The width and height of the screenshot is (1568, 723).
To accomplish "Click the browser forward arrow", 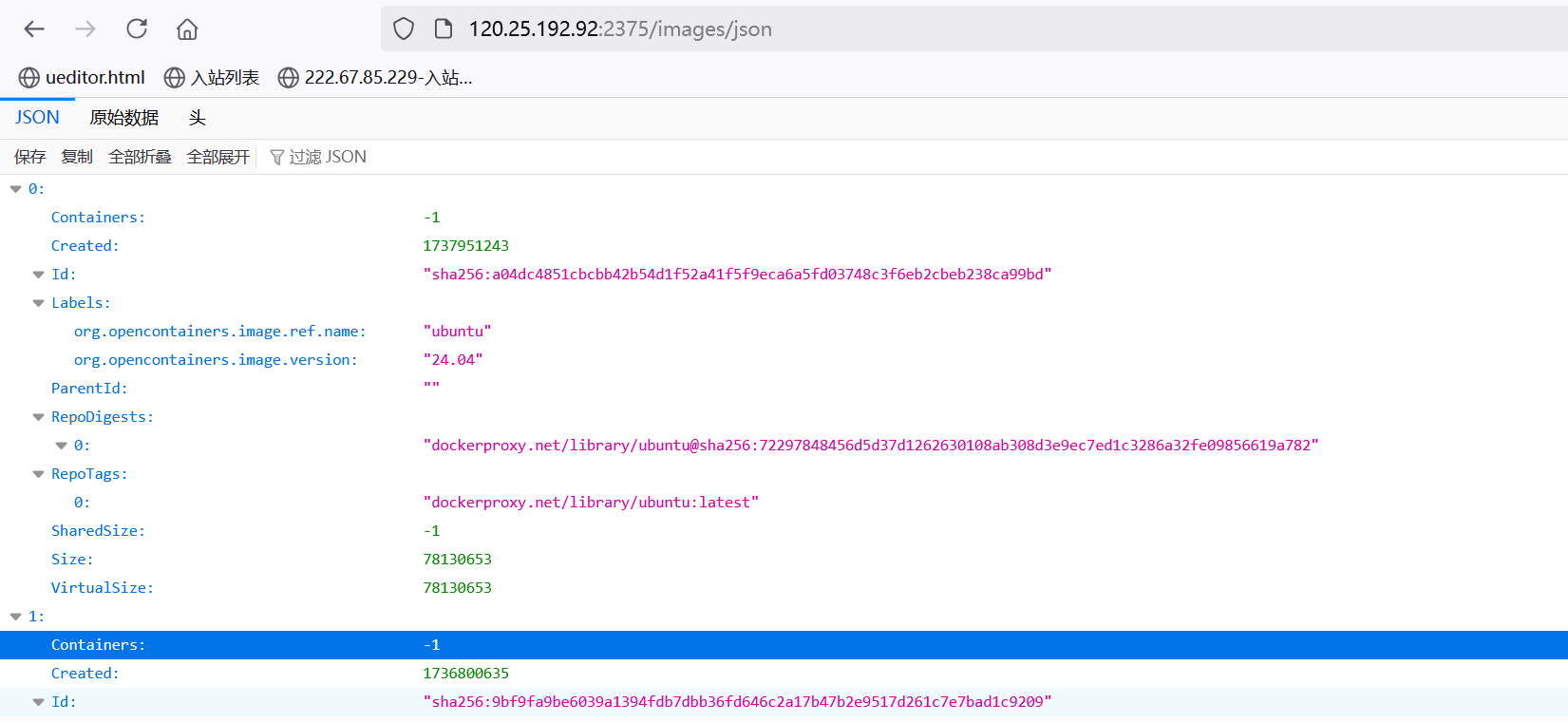I will (x=85, y=29).
